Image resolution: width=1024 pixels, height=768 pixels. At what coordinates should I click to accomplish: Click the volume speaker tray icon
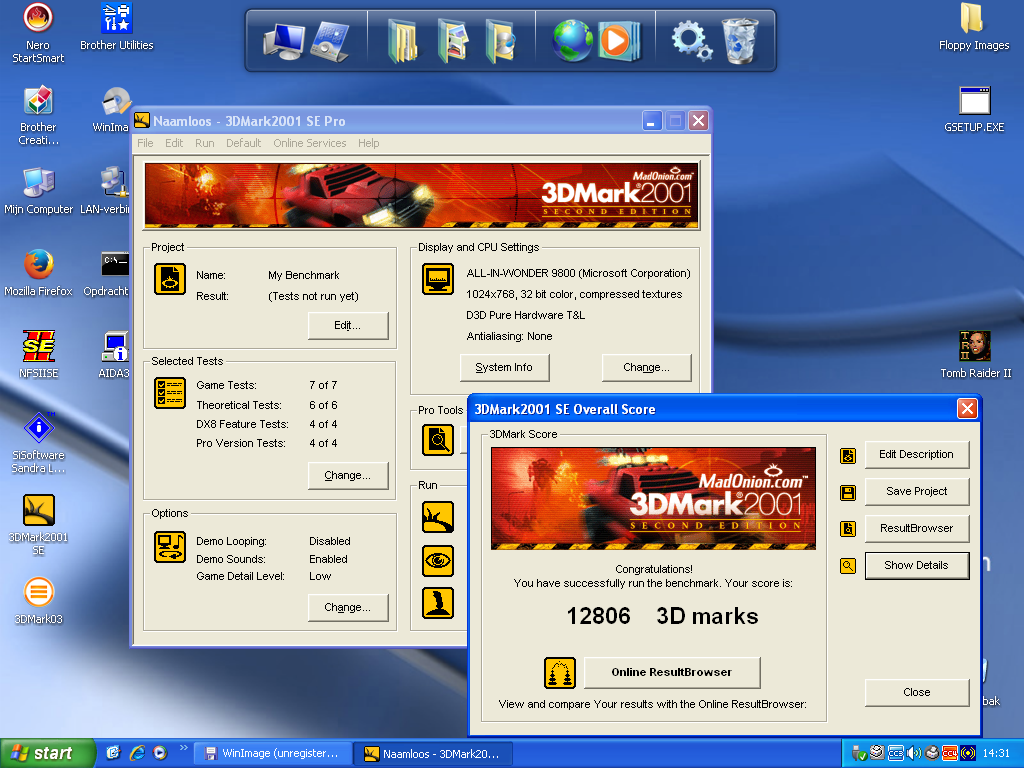pyautogui.click(x=914, y=754)
